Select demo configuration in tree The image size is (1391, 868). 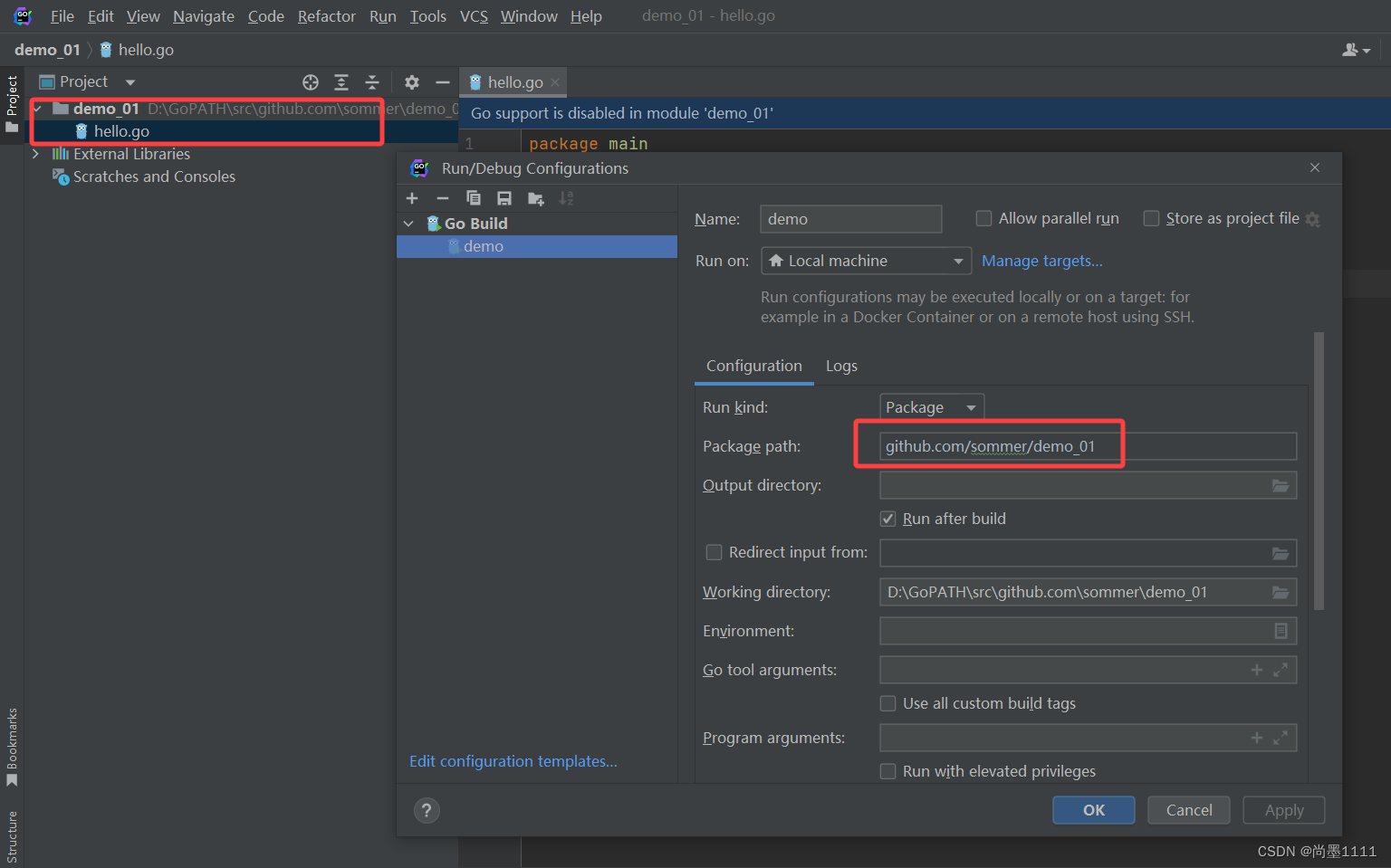pyautogui.click(x=537, y=246)
